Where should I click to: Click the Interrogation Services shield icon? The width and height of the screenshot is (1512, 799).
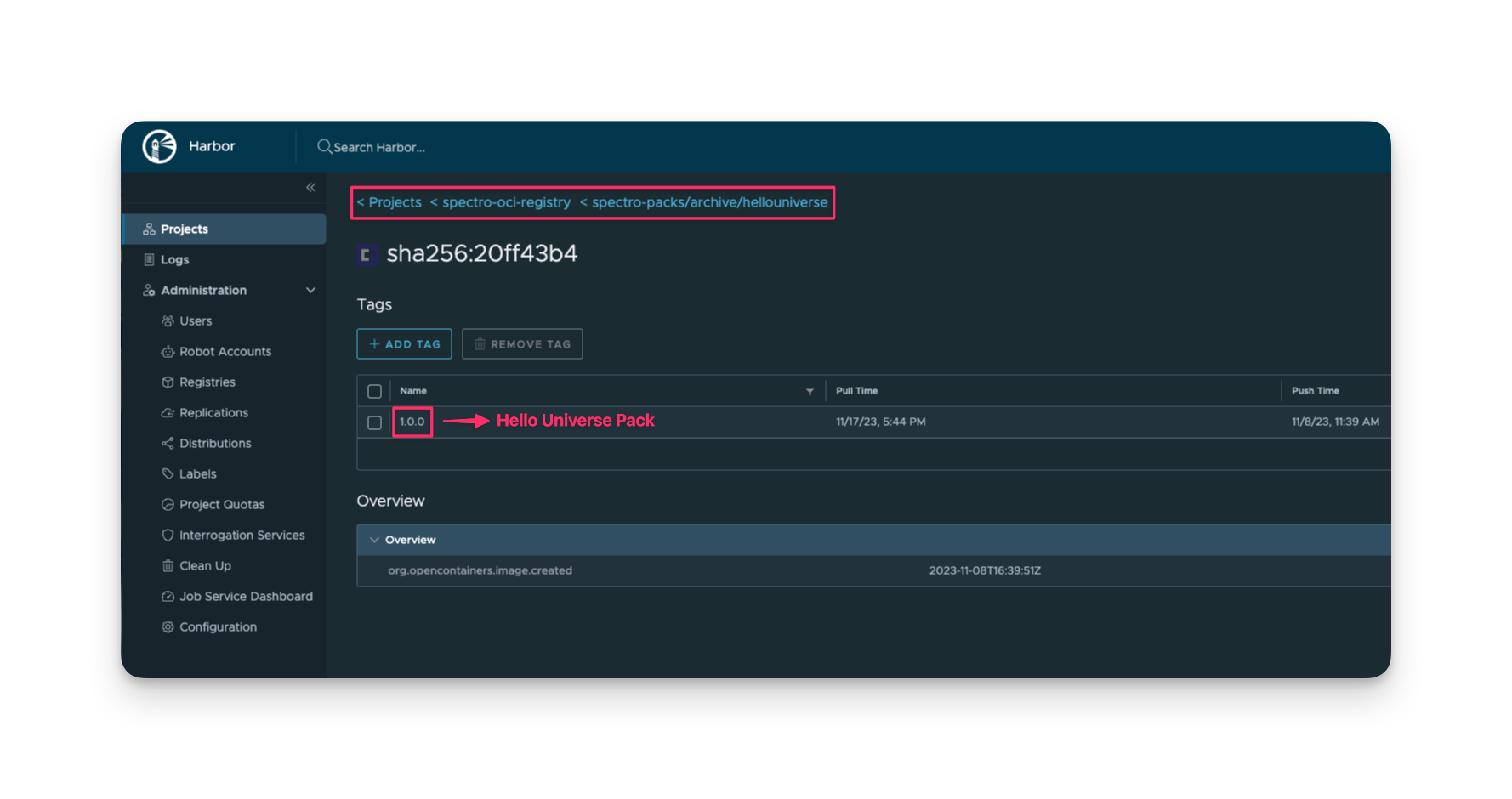tap(168, 535)
